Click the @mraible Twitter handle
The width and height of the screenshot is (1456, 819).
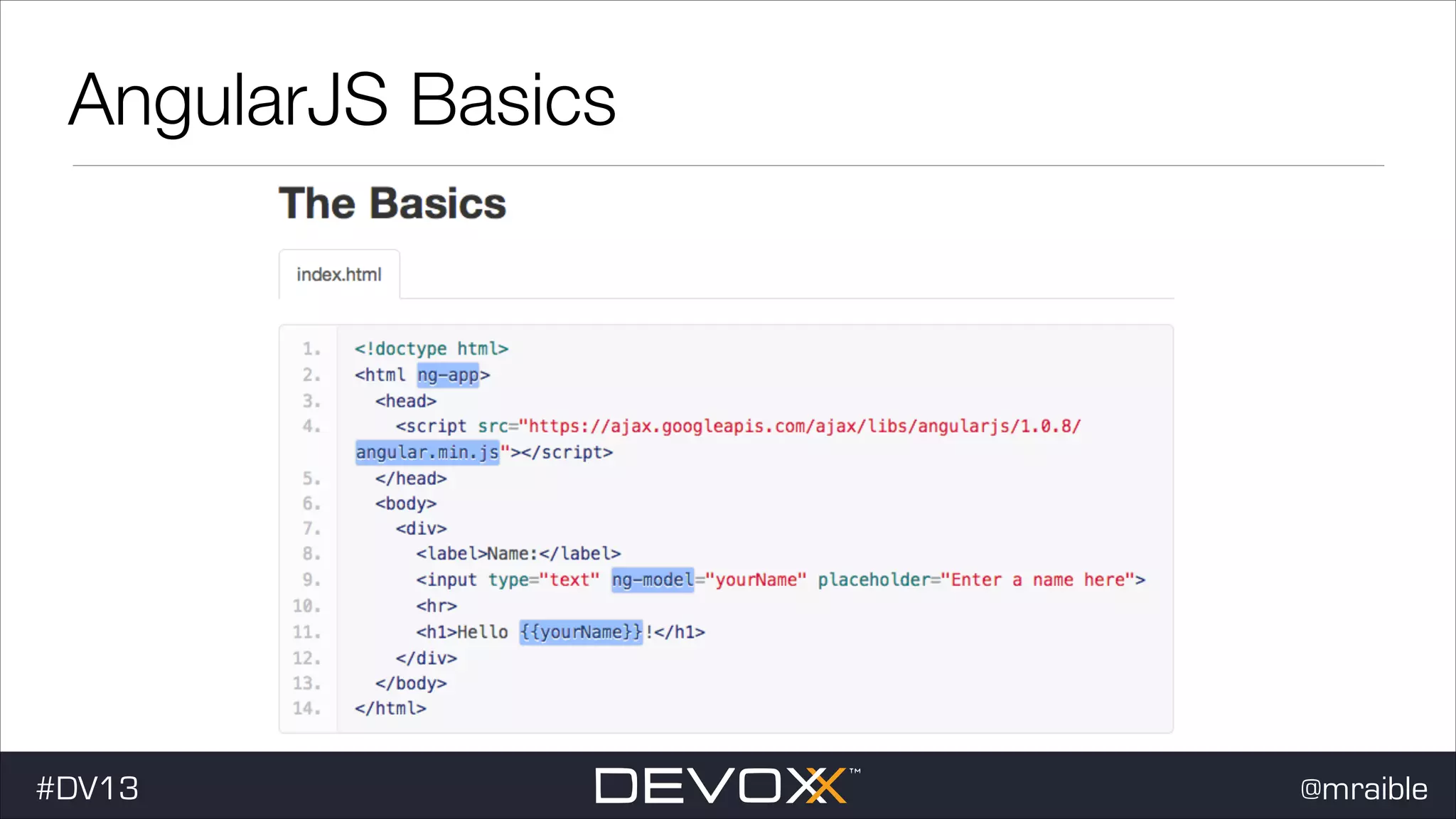click(x=1363, y=789)
